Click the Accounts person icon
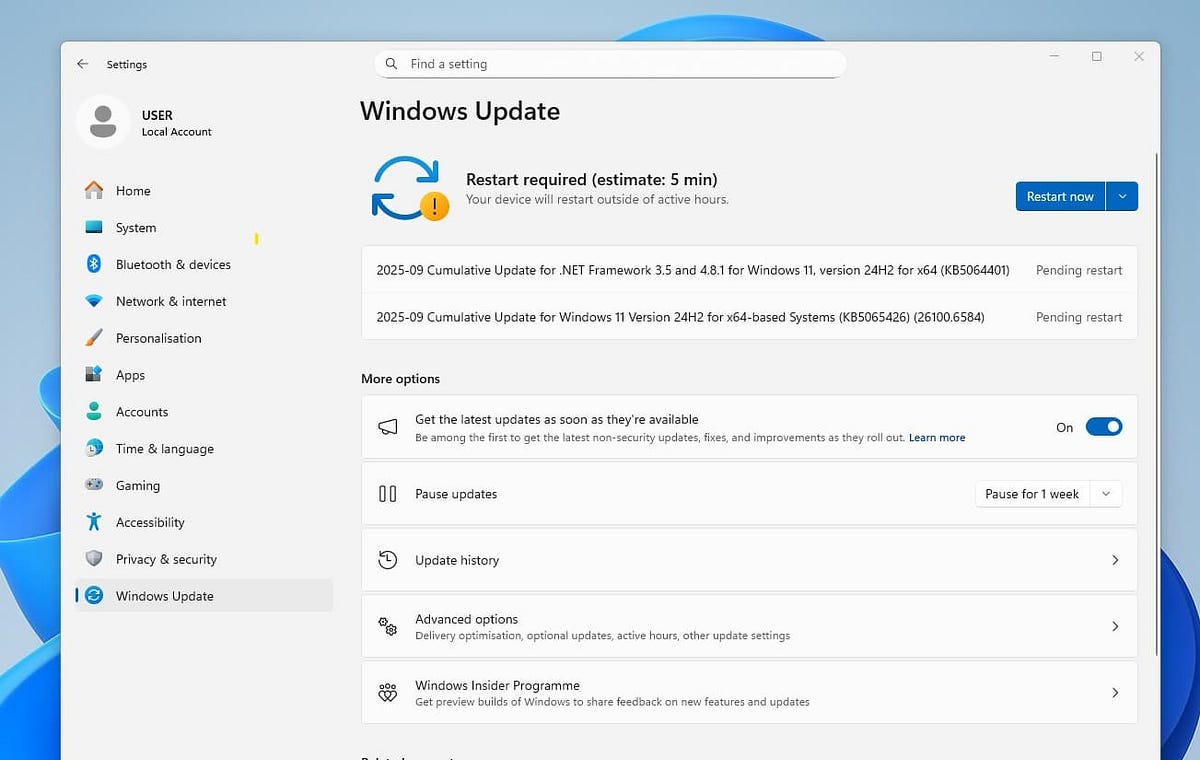The width and height of the screenshot is (1200, 760). [x=94, y=411]
